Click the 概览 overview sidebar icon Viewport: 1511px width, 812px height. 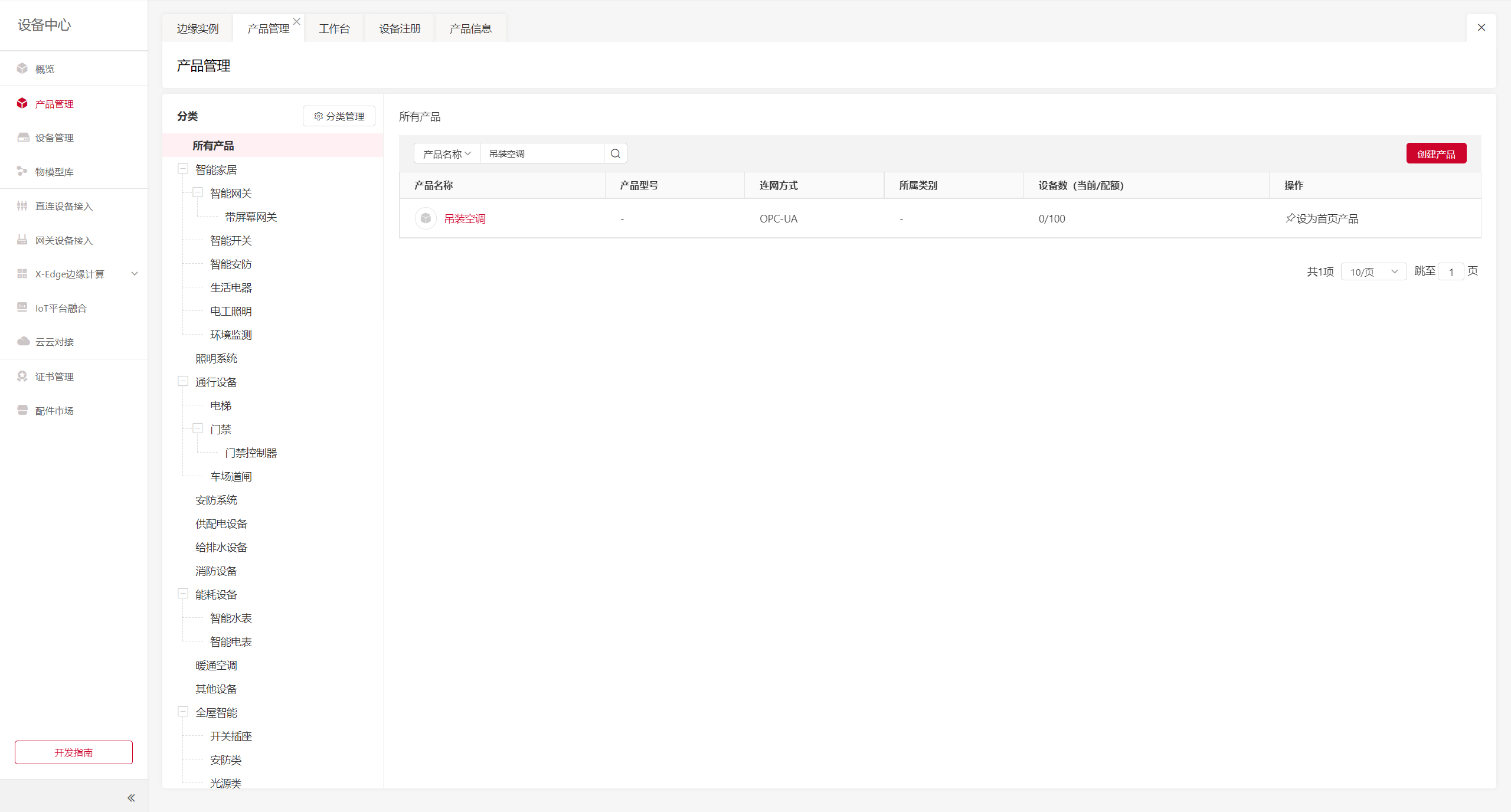[22, 68]
